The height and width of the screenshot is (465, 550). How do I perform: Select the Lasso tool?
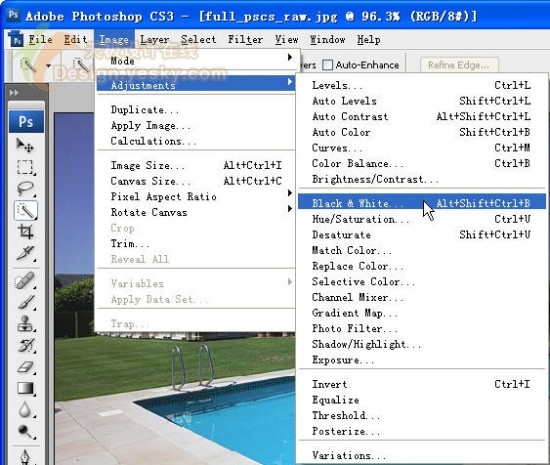pyautogui.click(x=25, y=189)
